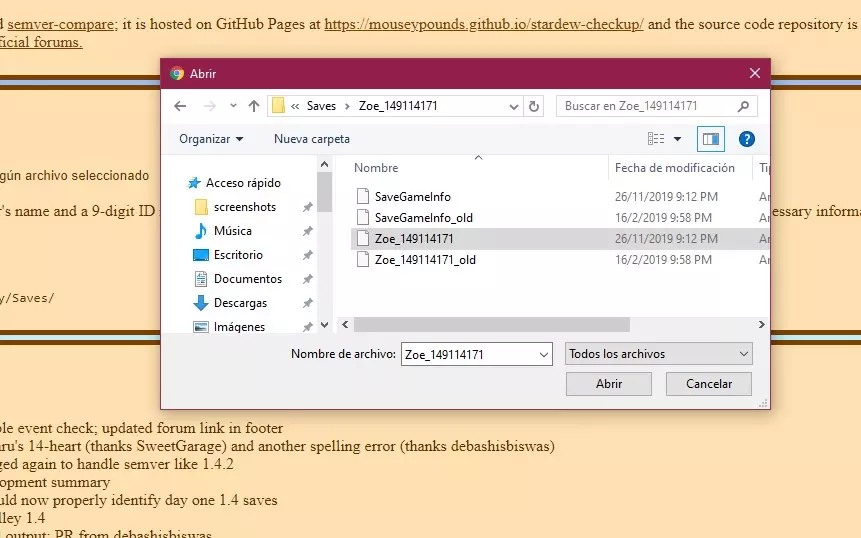Image resolution: width=861 pixels, height=538 pixels.
Task: Click the pin icon next to Documentos
Action: [x=308, y=279]
